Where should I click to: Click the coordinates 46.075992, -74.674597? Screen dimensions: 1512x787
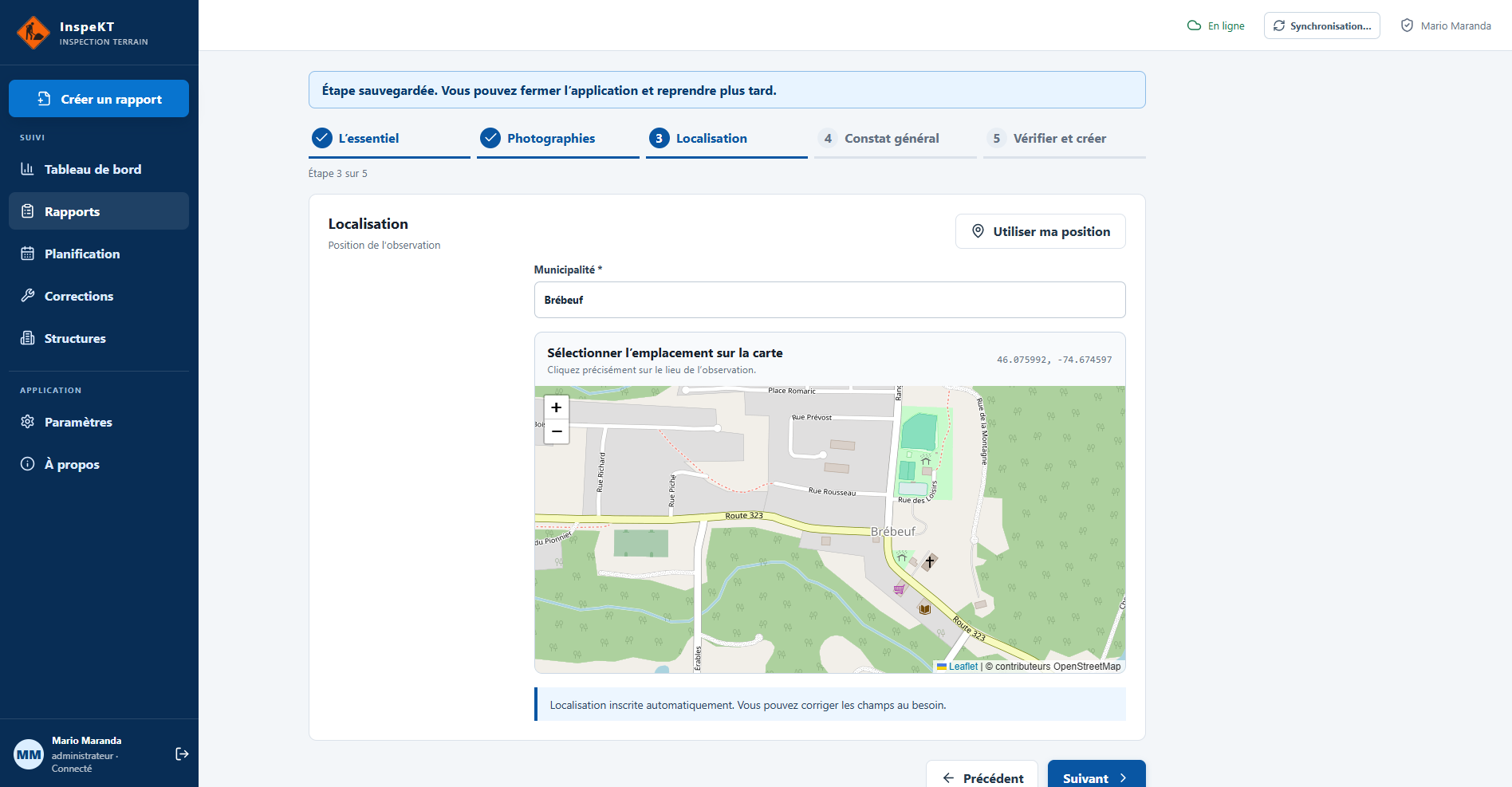[x=1054, y=360]
